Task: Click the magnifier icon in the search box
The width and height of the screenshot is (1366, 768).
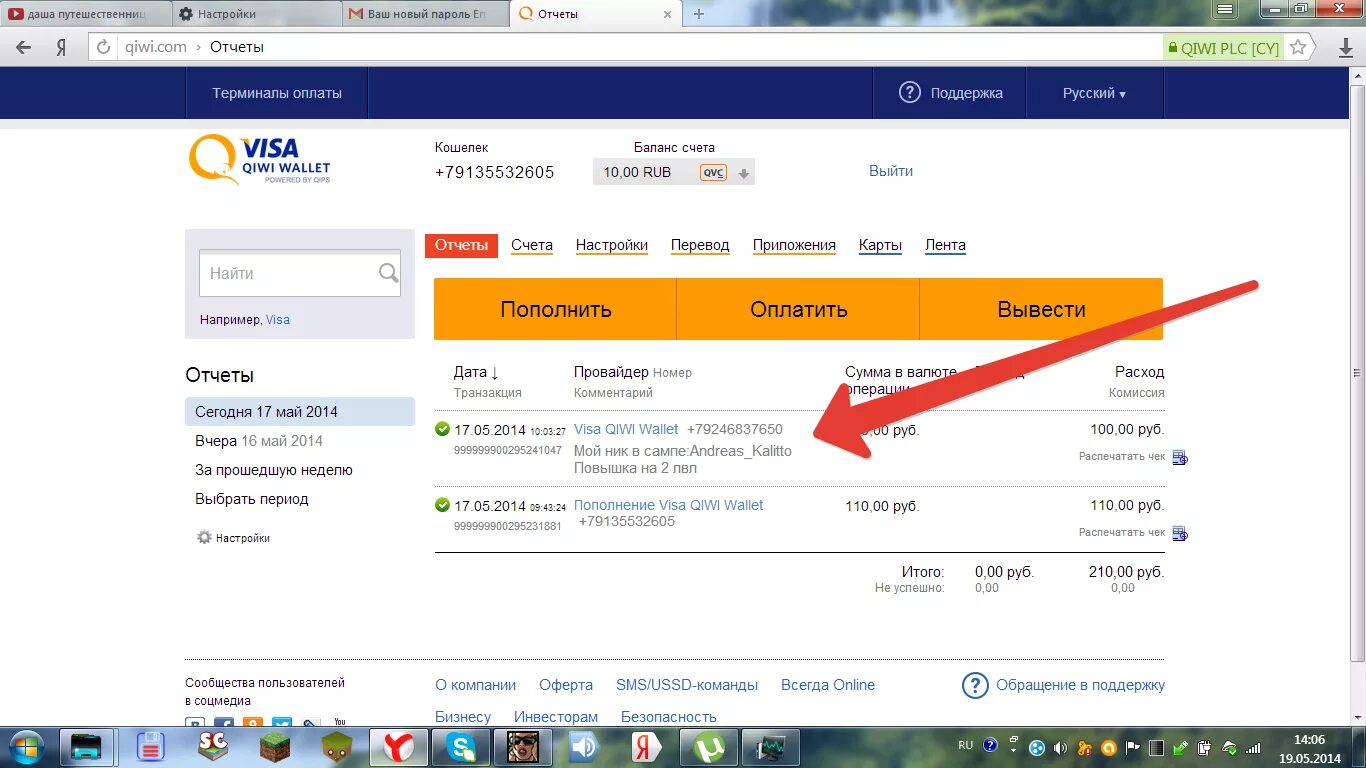Action: click(388, 273)
